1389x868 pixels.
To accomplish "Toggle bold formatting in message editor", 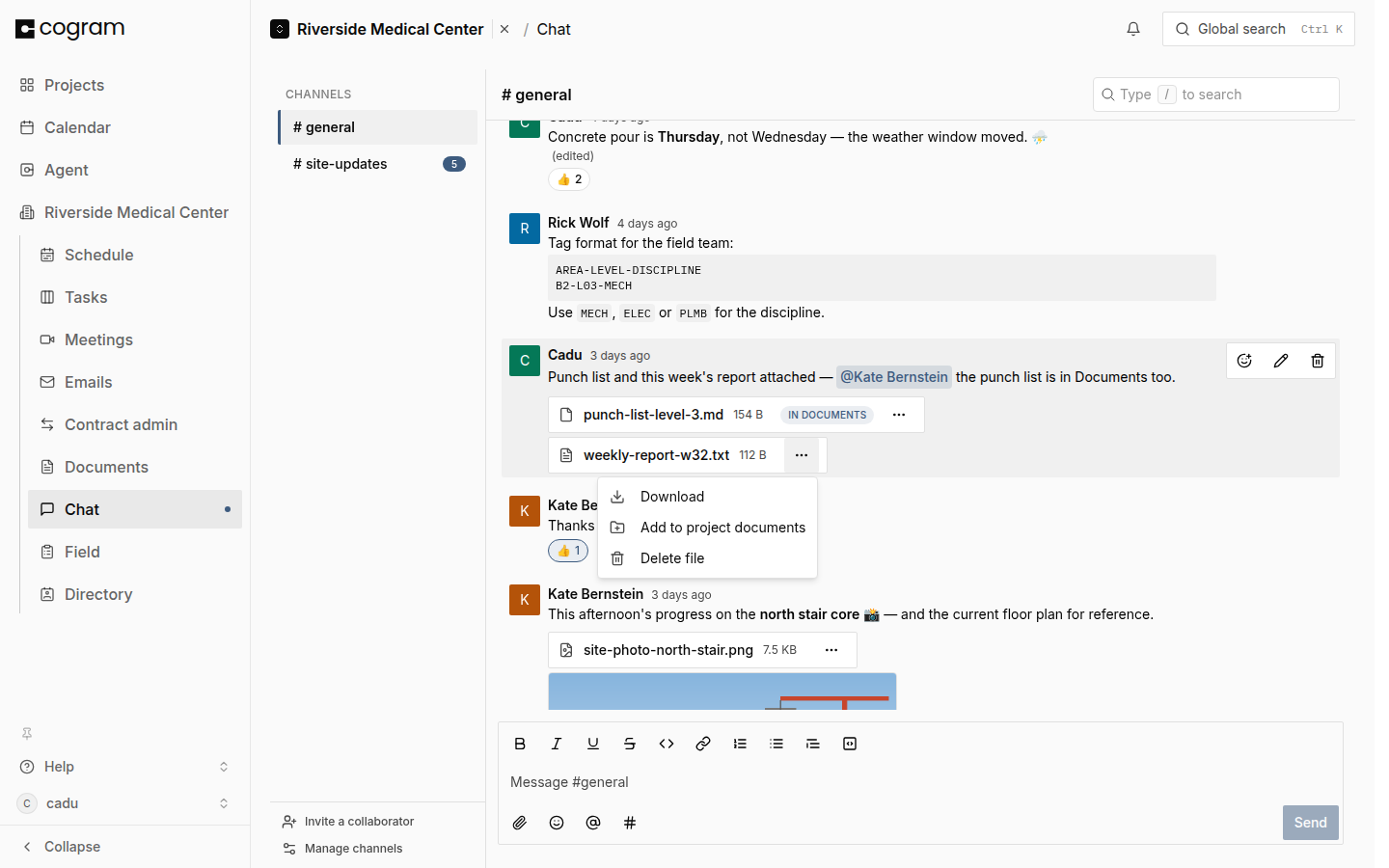I will pos(520,744).
